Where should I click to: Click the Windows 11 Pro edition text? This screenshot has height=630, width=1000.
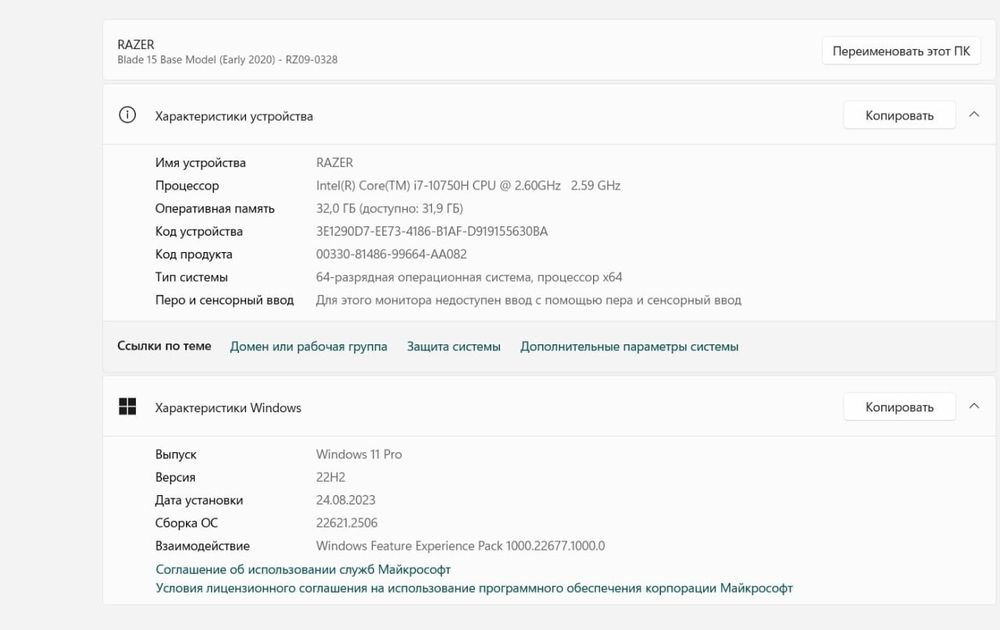(x=358, y=454)
